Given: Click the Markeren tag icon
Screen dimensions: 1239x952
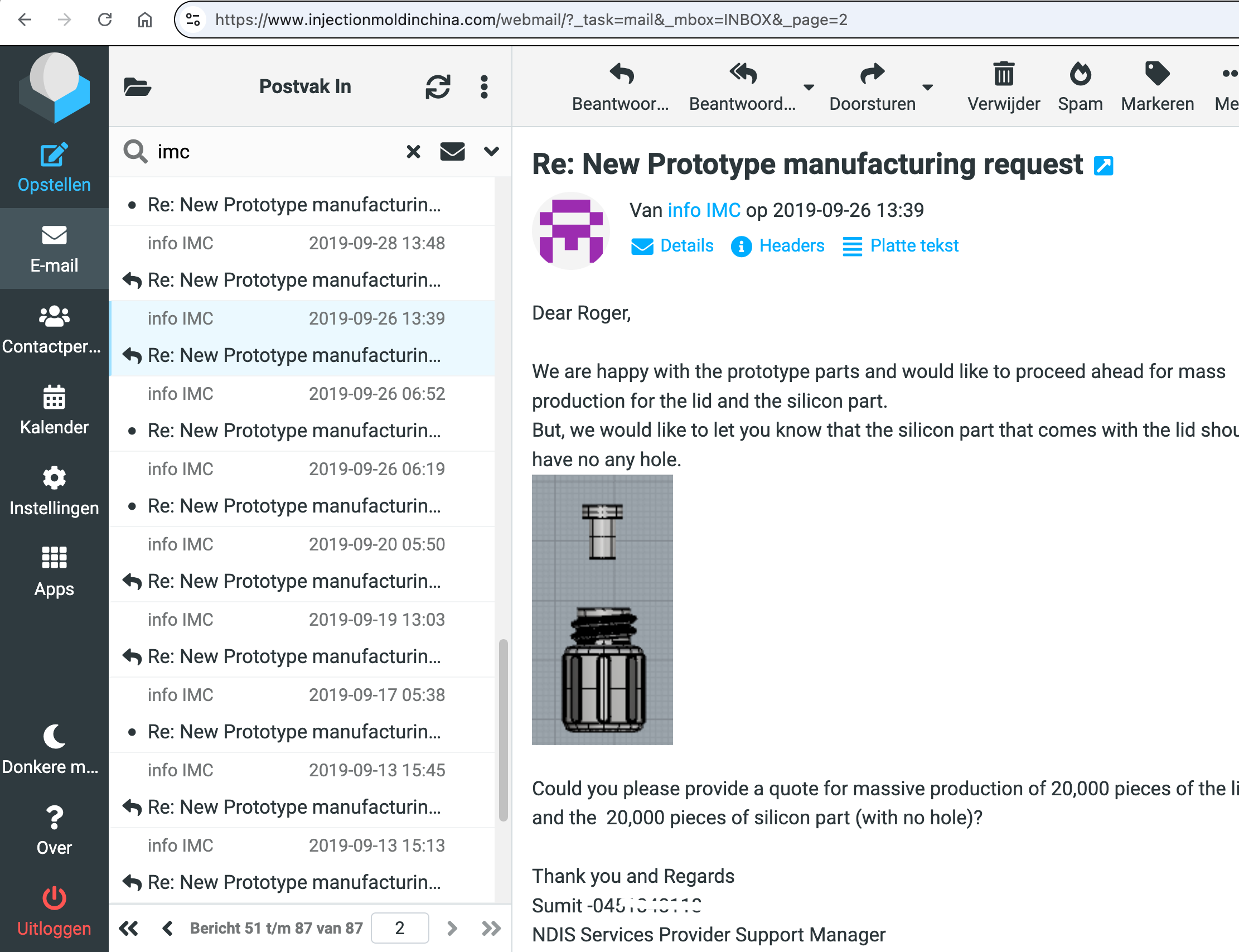Looking at the screenshot, I should 1156,74.
